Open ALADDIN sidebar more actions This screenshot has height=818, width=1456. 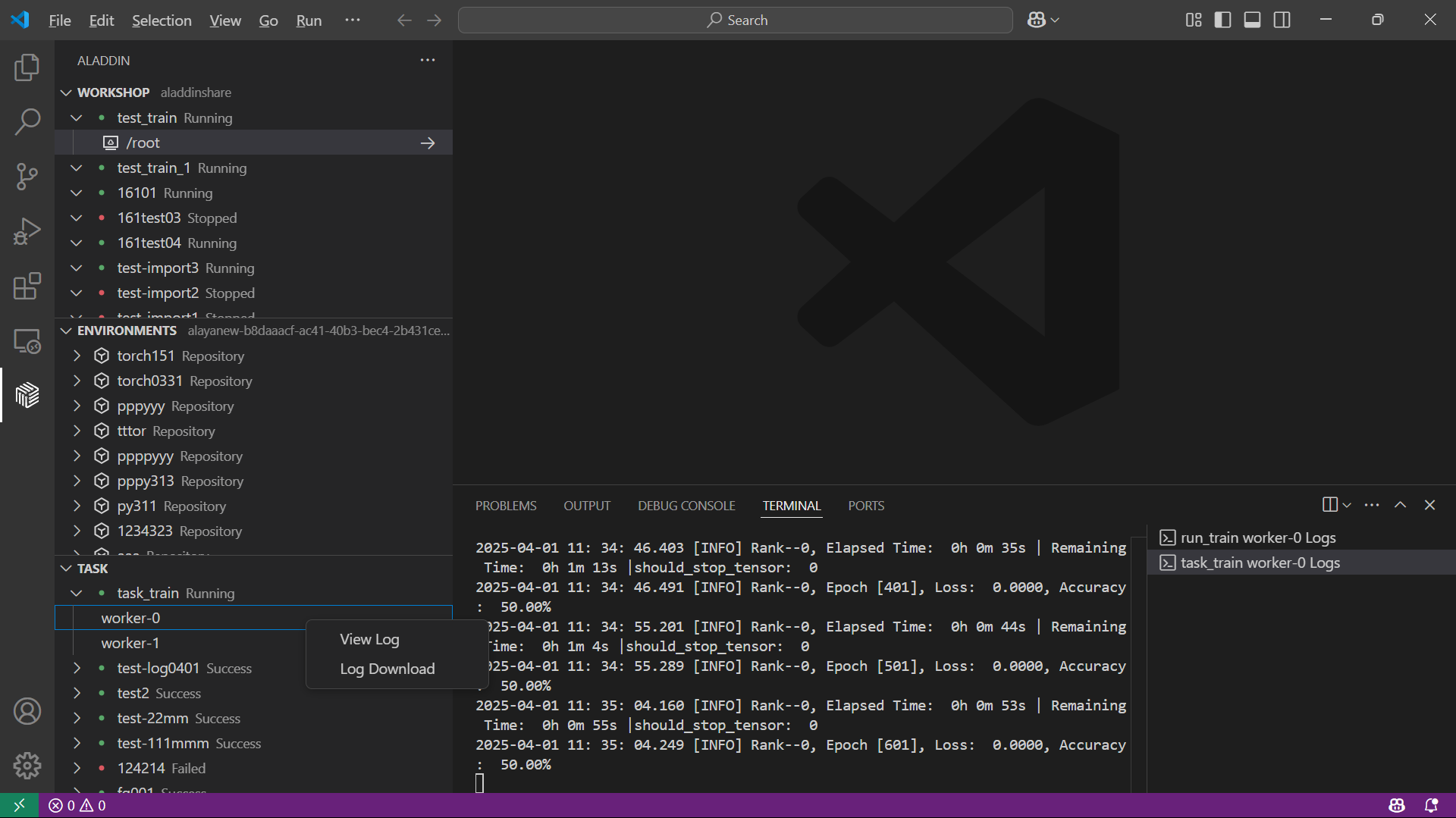point(428,60)
